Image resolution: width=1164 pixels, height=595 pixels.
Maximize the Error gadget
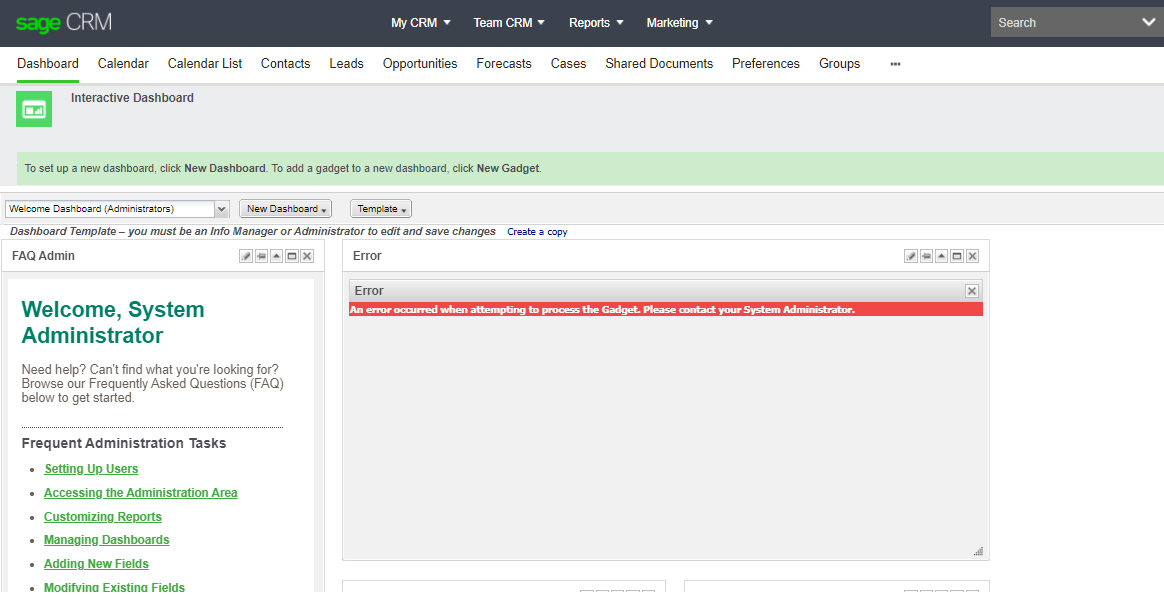coord(957,256)
